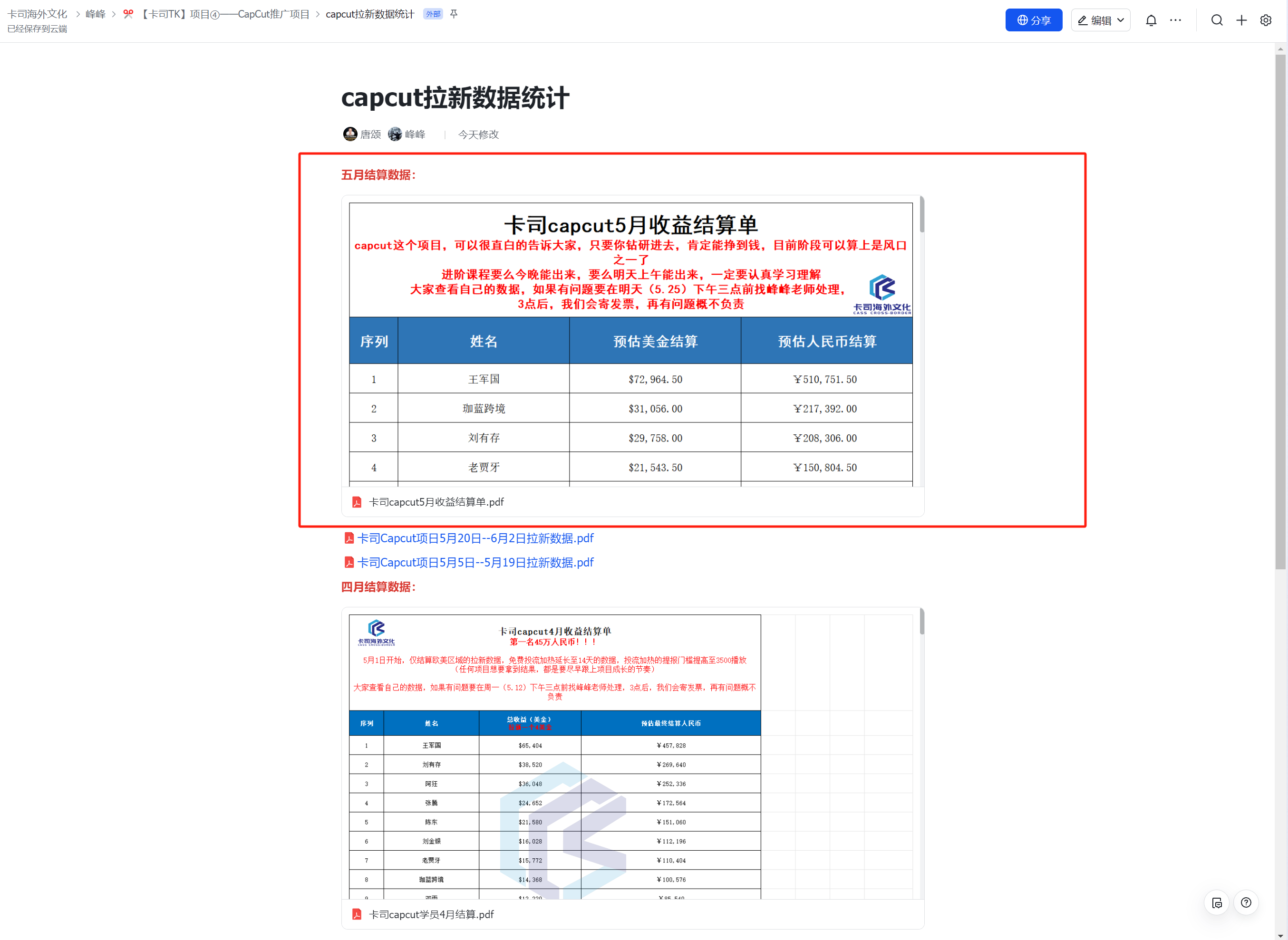Viewport: 1288px width, 940px height.
Task: Open 【卡司TK】项目④——CapCut推广项目 breadcrumb
Action: tap(224, 14)
